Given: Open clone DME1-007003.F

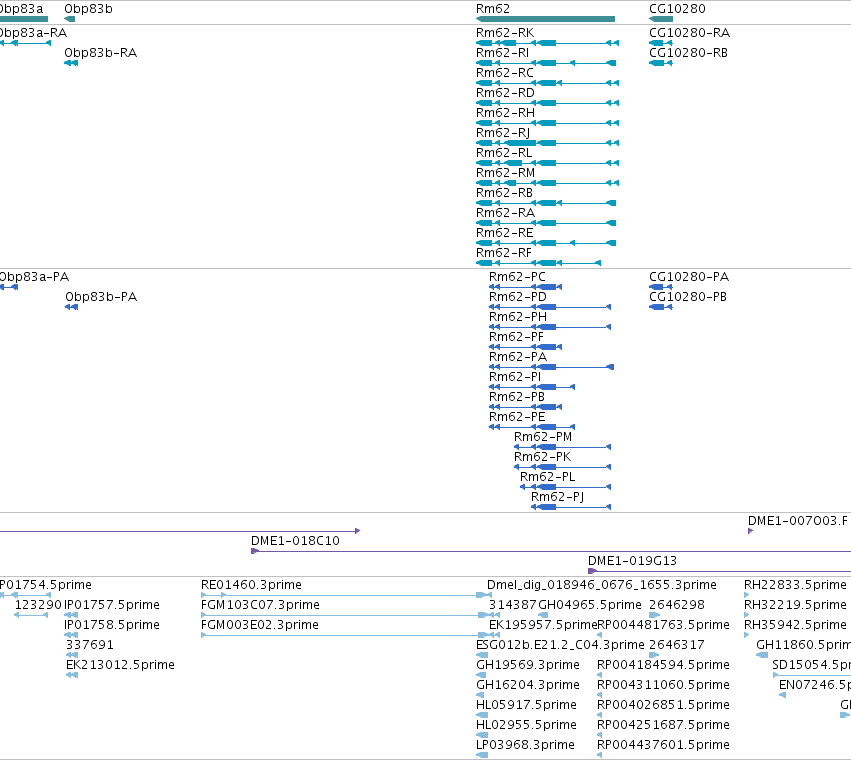Looking at the screenshot, I should point(751,531).
